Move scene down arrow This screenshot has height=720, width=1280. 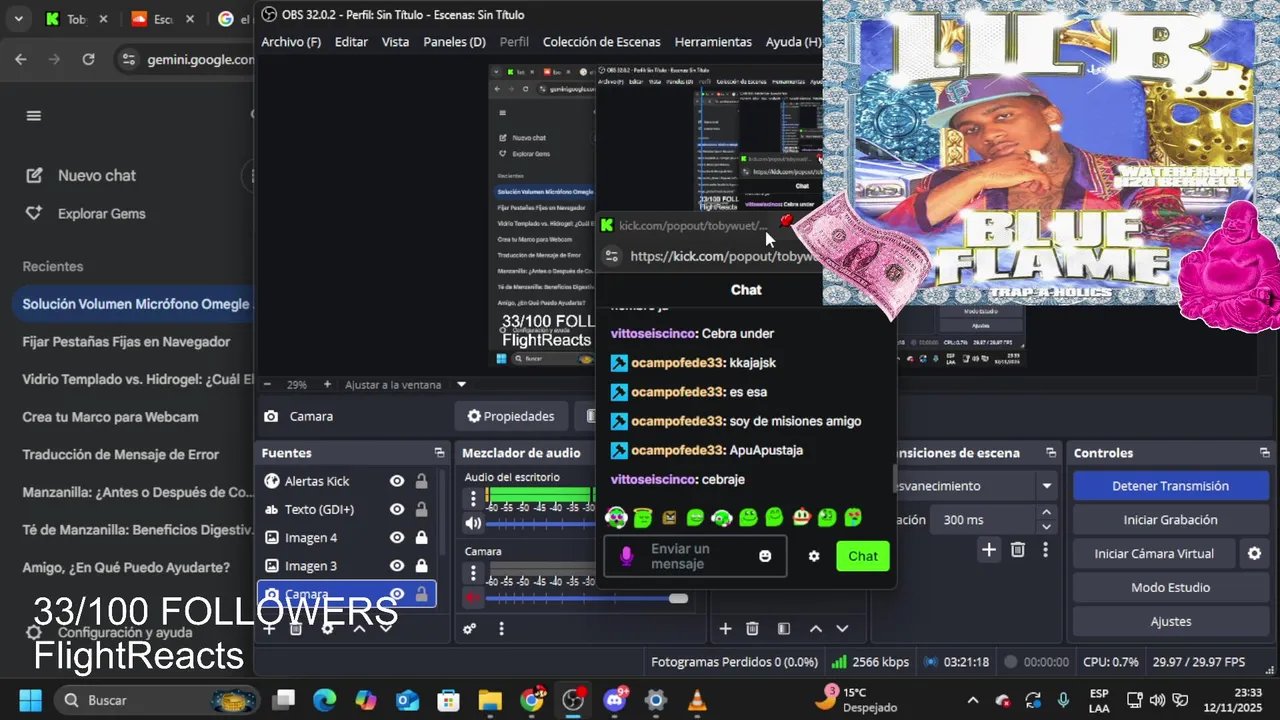coord(842,629)
